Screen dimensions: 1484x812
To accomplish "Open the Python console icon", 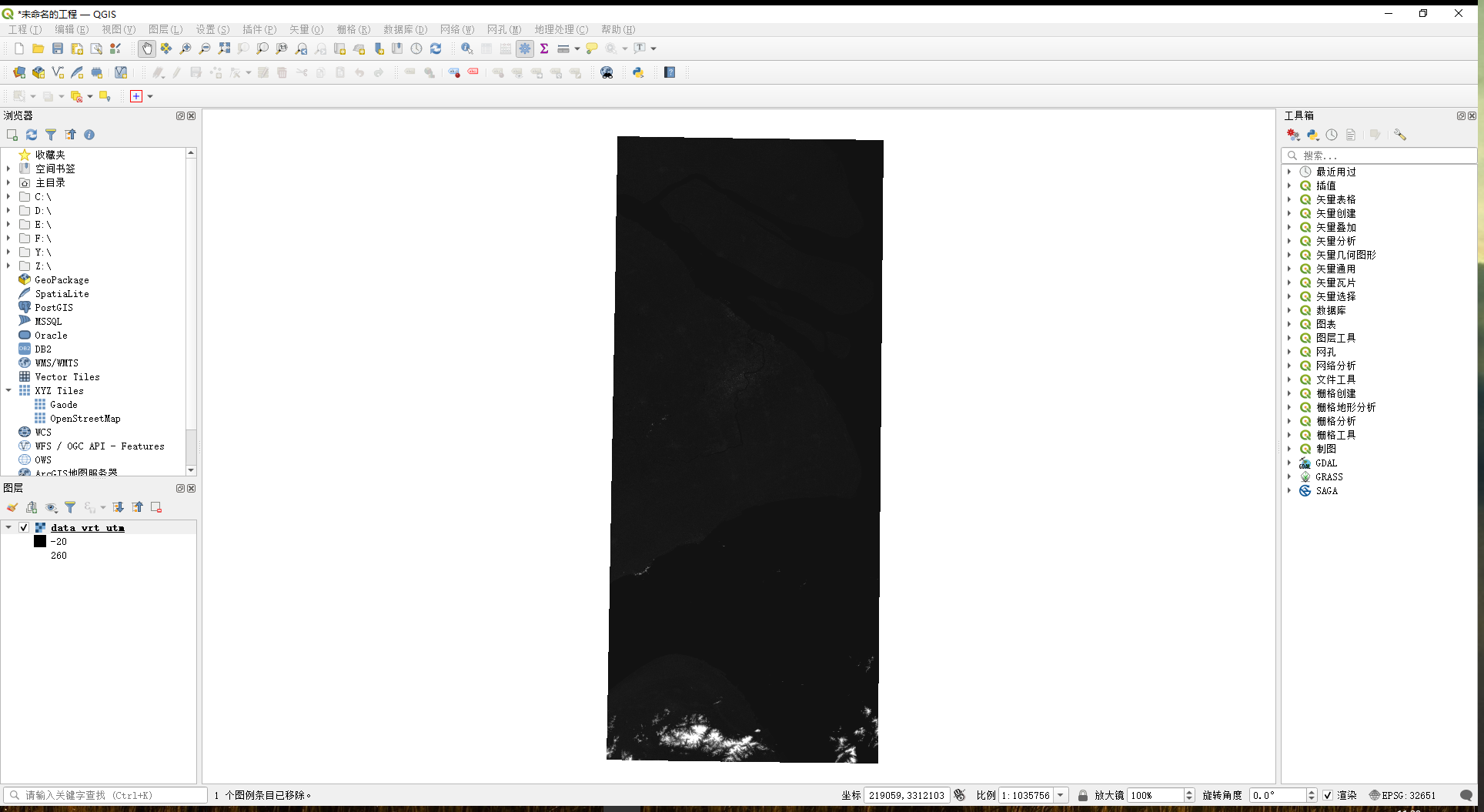I will [x=638, y=72].
